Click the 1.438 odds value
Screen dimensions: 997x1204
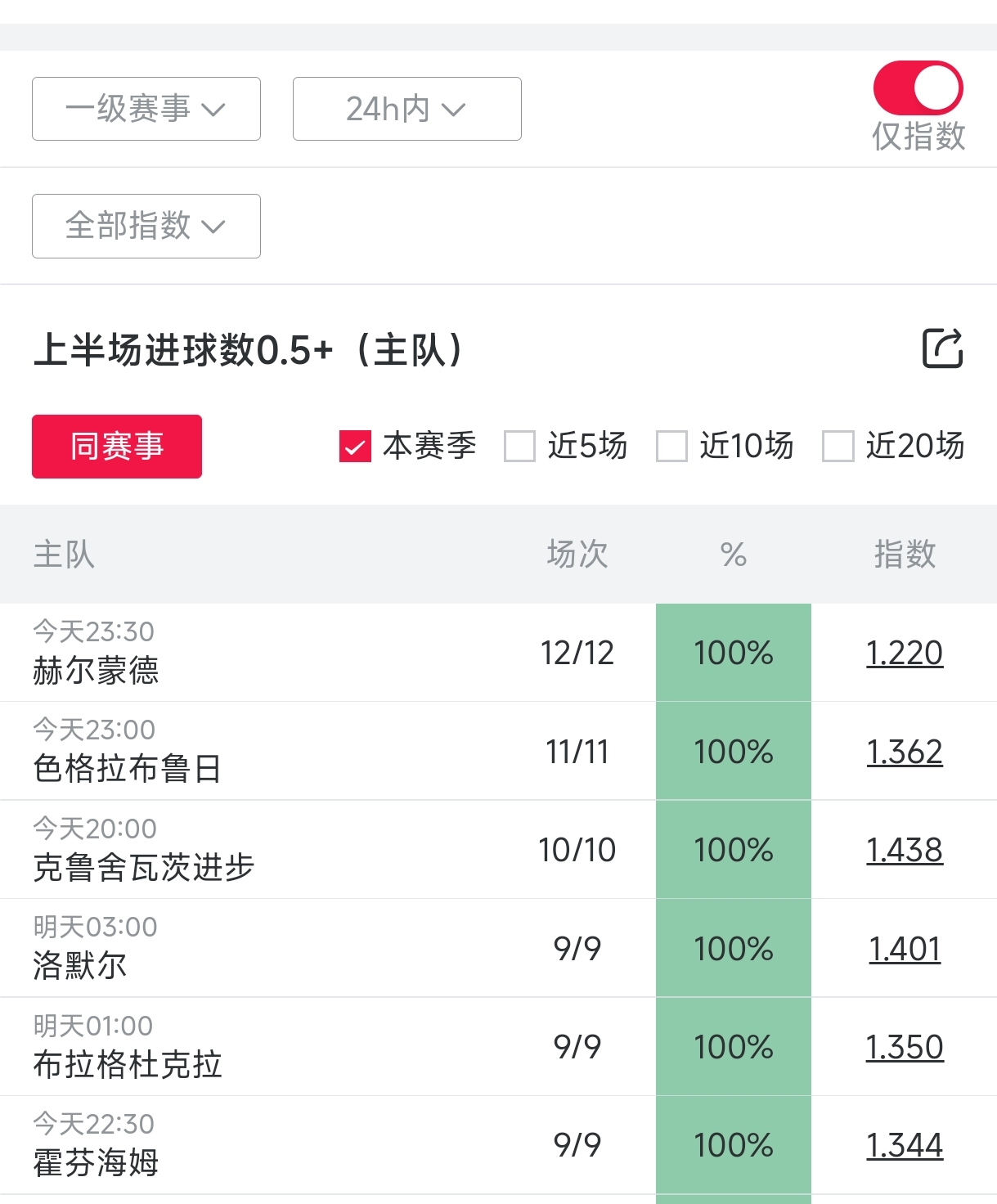(x=904, y=850)
